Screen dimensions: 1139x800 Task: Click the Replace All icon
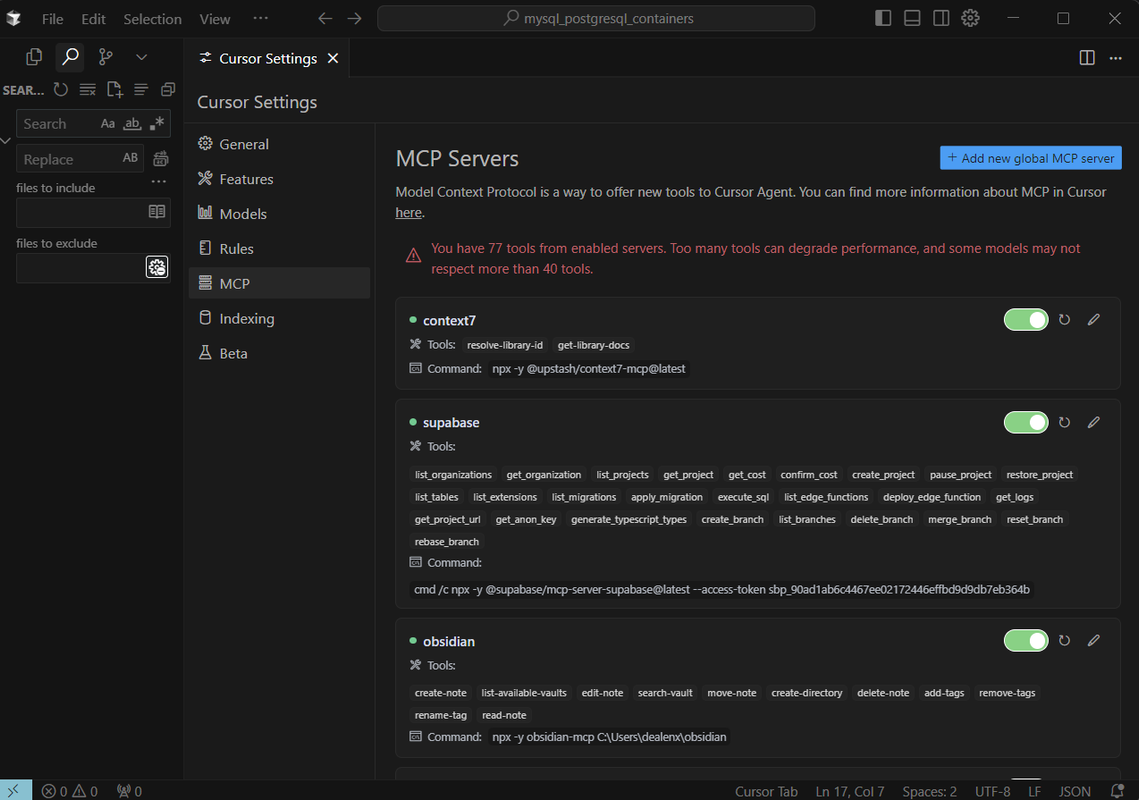161,158
